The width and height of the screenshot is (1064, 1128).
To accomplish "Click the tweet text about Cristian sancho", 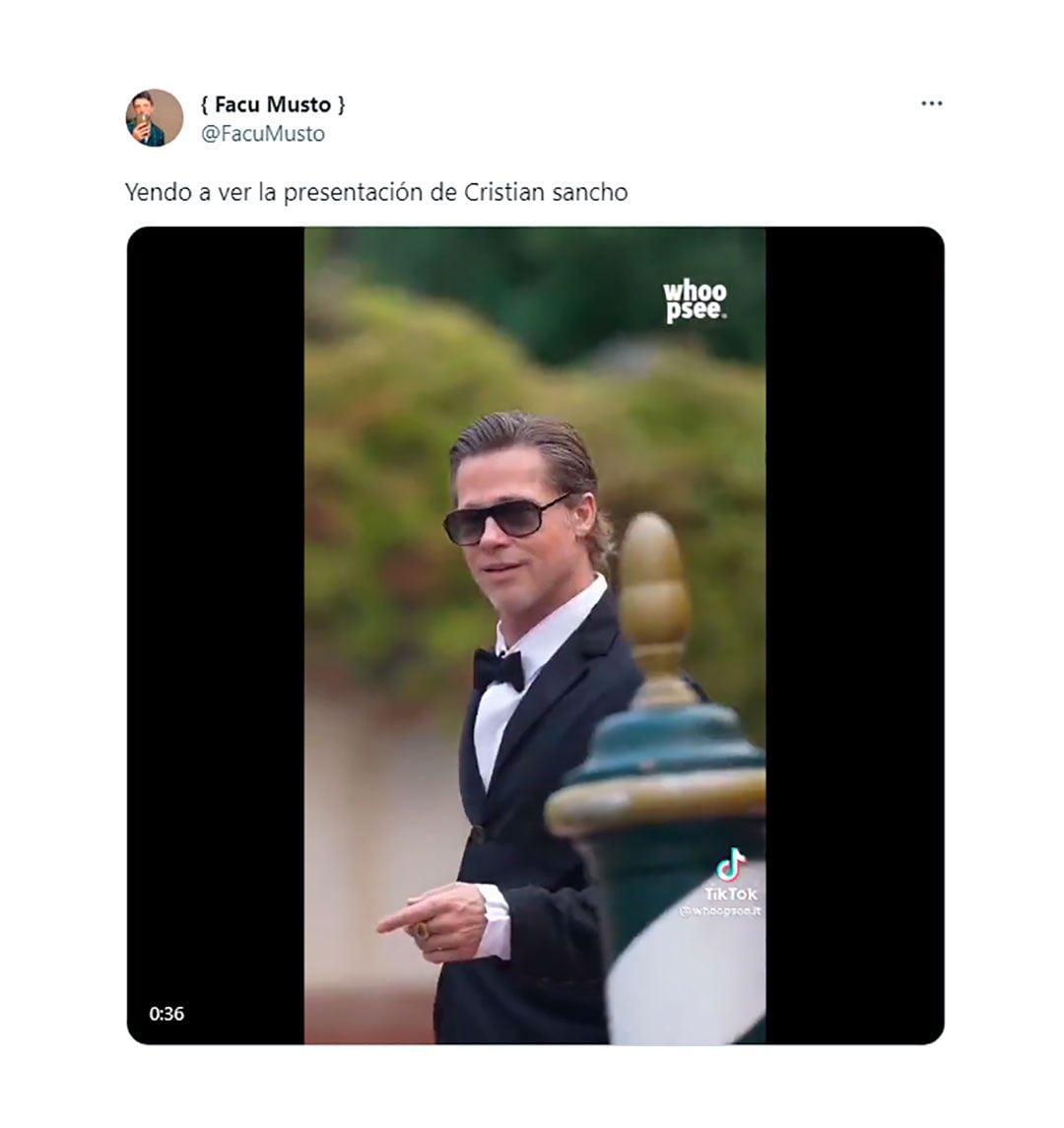I will (x=375, y=192).
